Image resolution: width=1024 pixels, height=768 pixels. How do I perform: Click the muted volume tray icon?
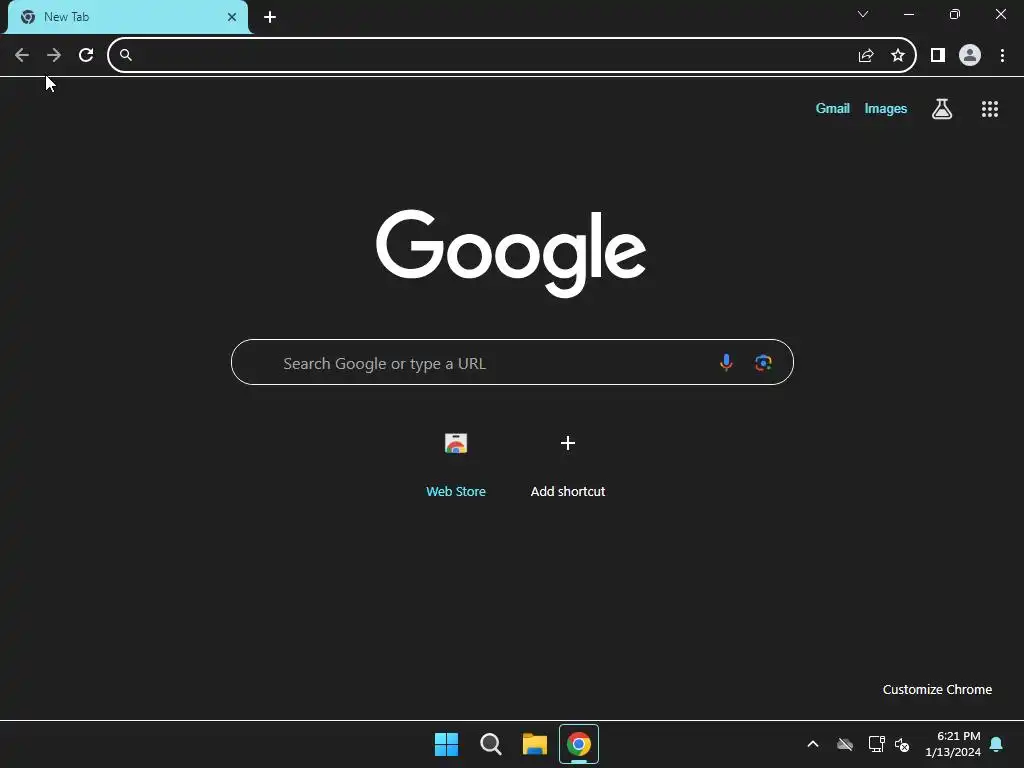[x=902, y=744]
